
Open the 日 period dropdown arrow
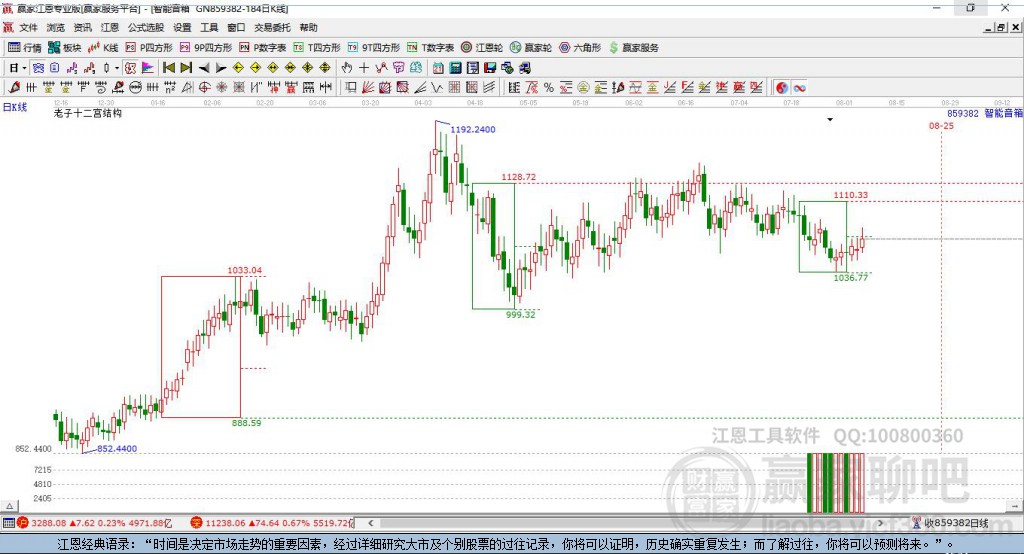pos(24,68)
